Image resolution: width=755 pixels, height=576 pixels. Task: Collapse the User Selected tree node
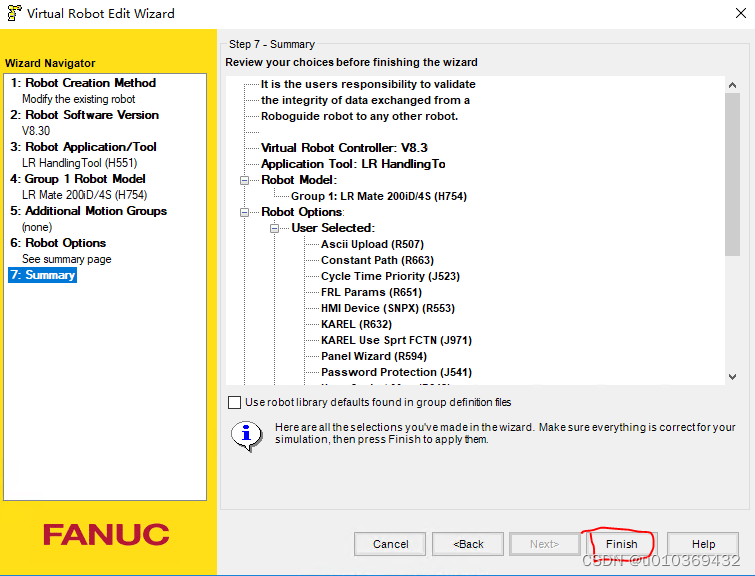274,228
